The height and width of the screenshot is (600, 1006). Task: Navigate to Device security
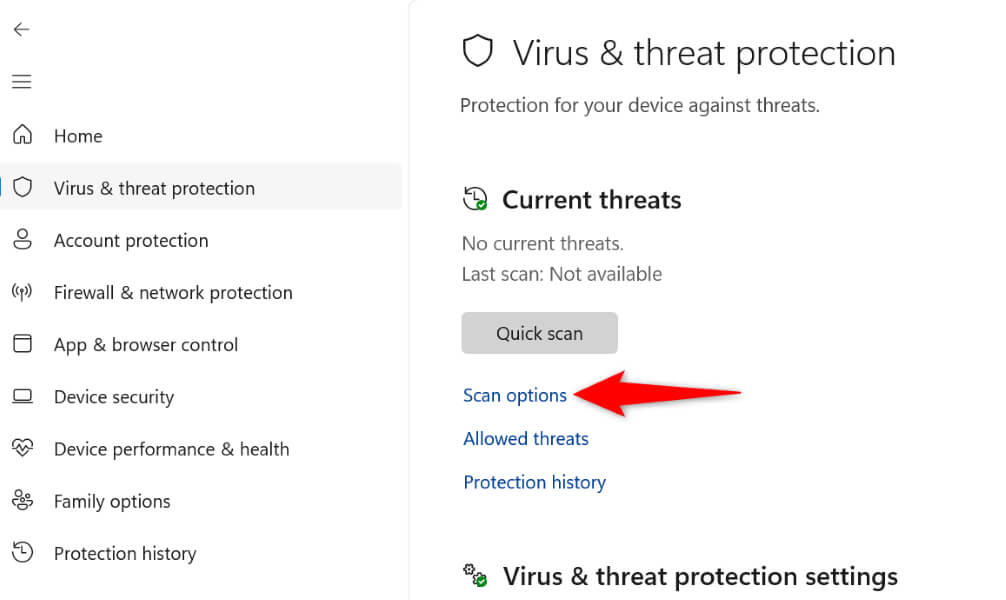(x=114, y=397)
